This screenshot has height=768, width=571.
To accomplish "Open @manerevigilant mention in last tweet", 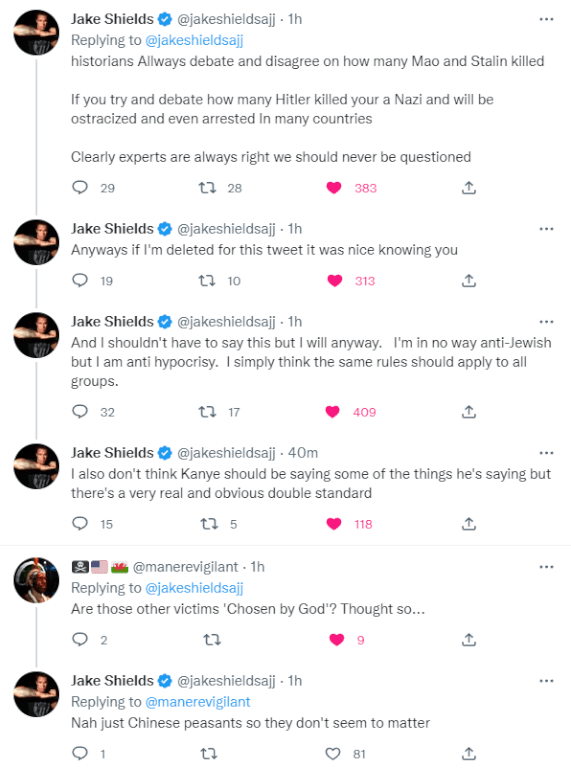I will (x=198, y=702).
